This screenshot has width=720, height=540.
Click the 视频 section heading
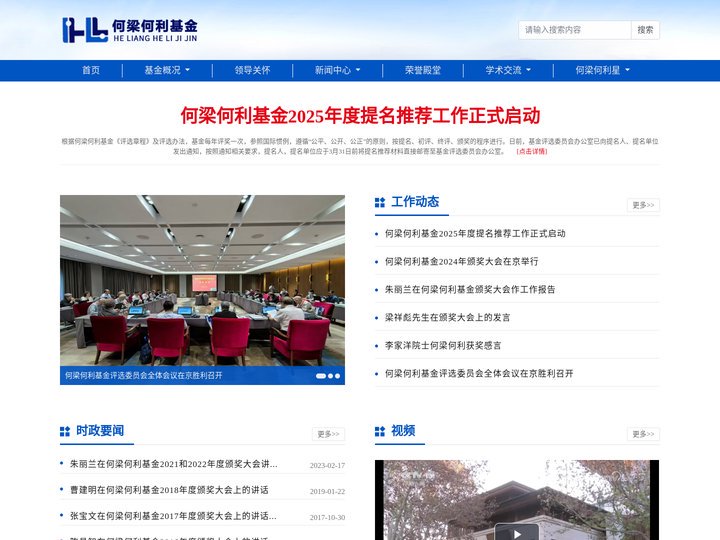[x=403, y=431]
